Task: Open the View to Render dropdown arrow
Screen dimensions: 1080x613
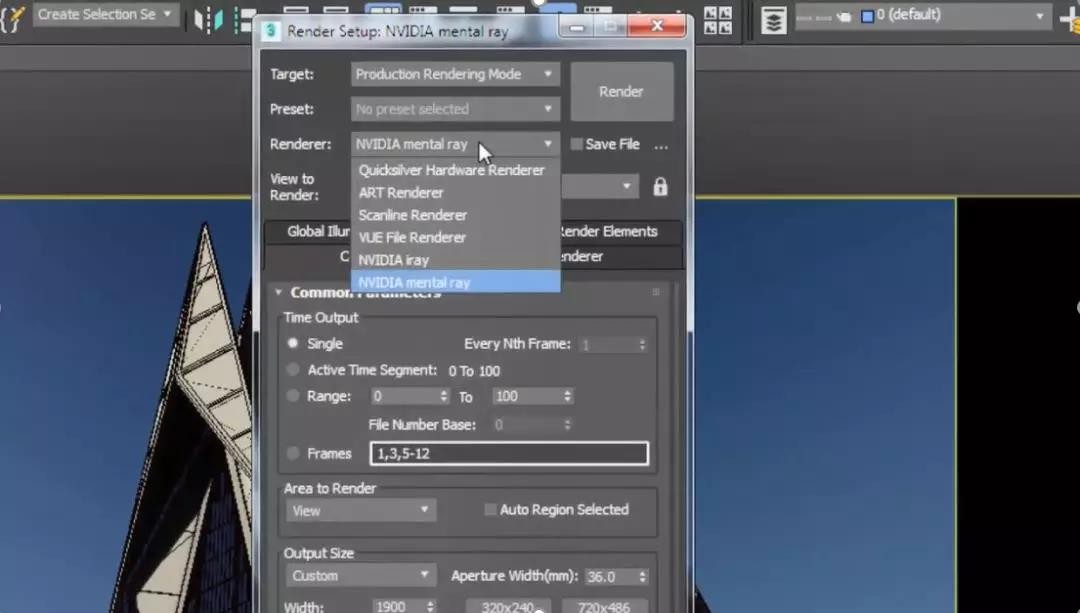Action: pos(626,187)
